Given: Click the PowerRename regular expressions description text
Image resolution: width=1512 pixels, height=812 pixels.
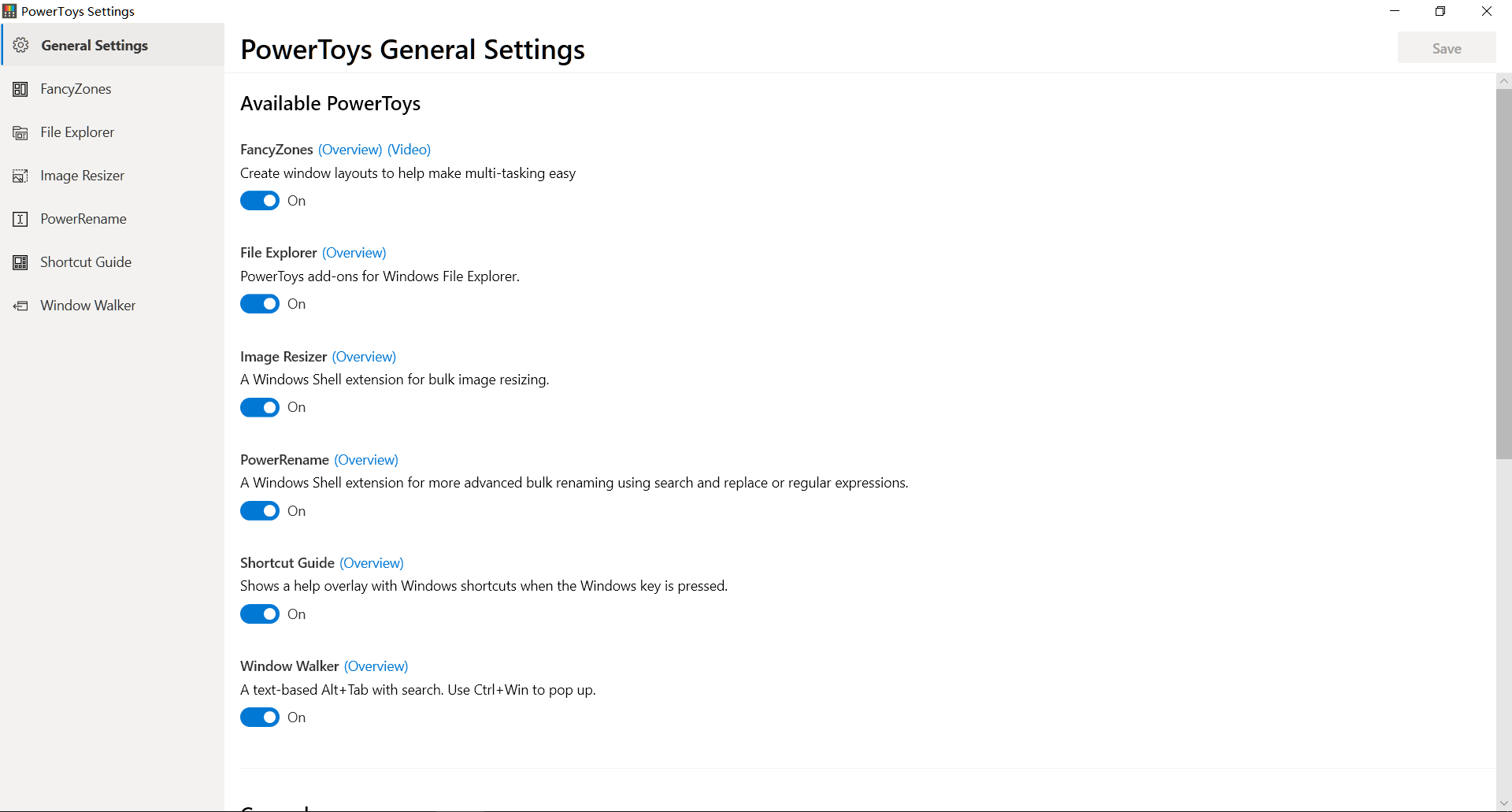Looking at the screenshot, I should pyautogui.click(x=574, y=483).
